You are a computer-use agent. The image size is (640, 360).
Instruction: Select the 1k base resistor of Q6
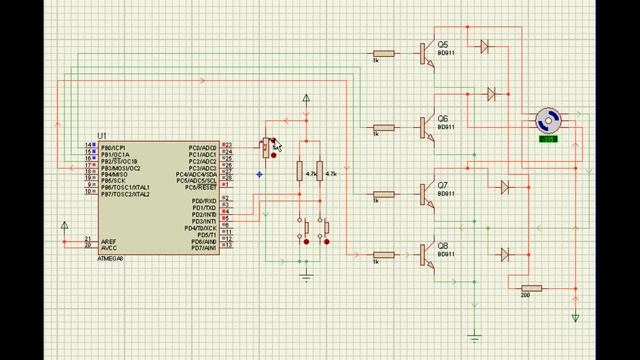(384, 128)
